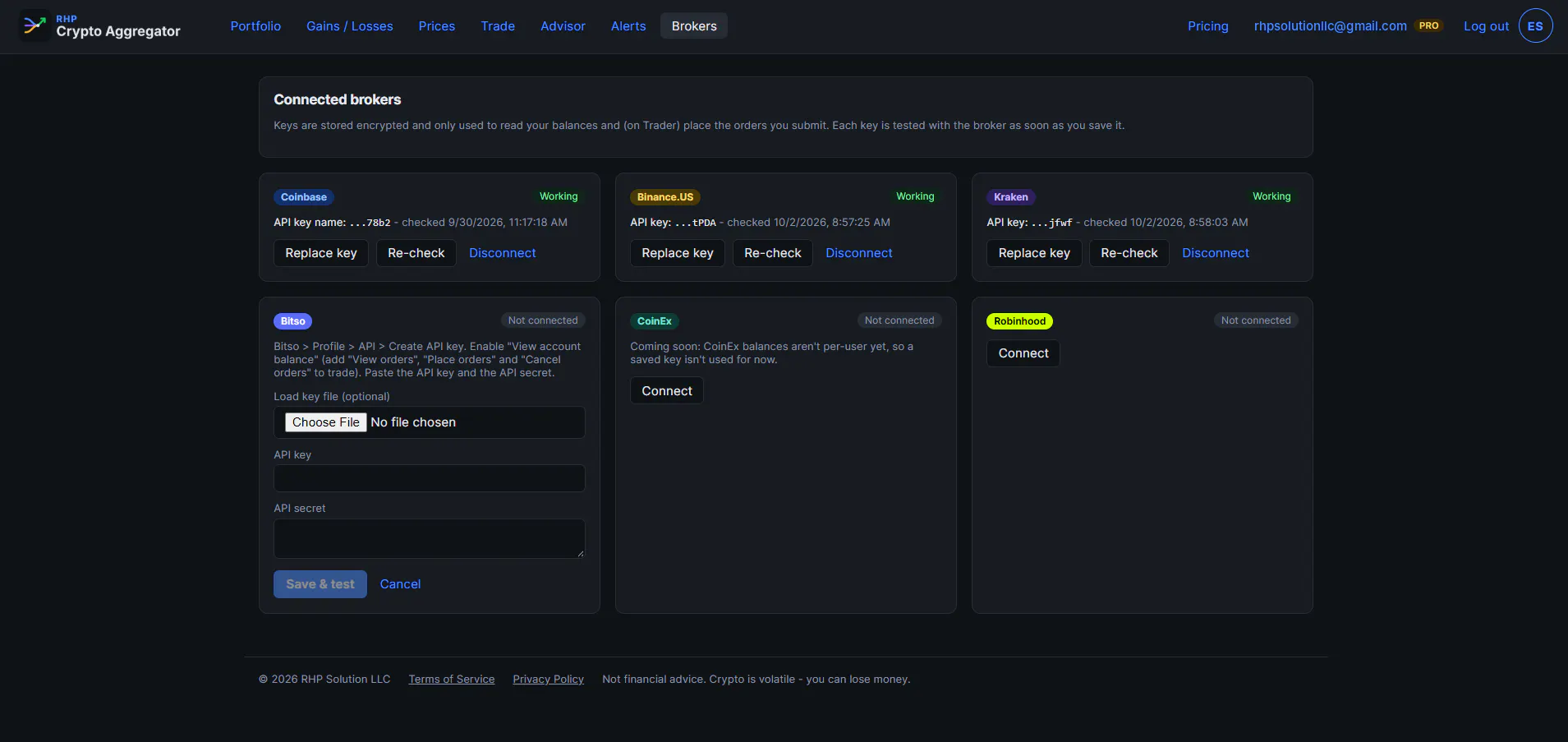Disconnect the Binance.US broker
The height and width of the screenshot is (742, 1568).
[859, 253]
